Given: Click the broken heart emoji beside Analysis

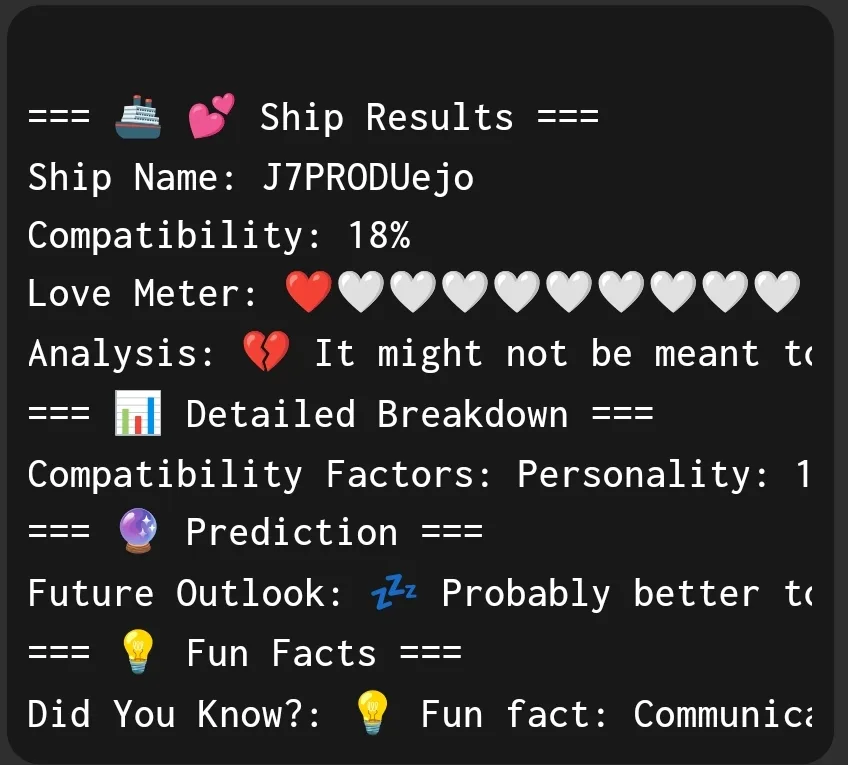Looking at the screenshot, I should point(266,354).
